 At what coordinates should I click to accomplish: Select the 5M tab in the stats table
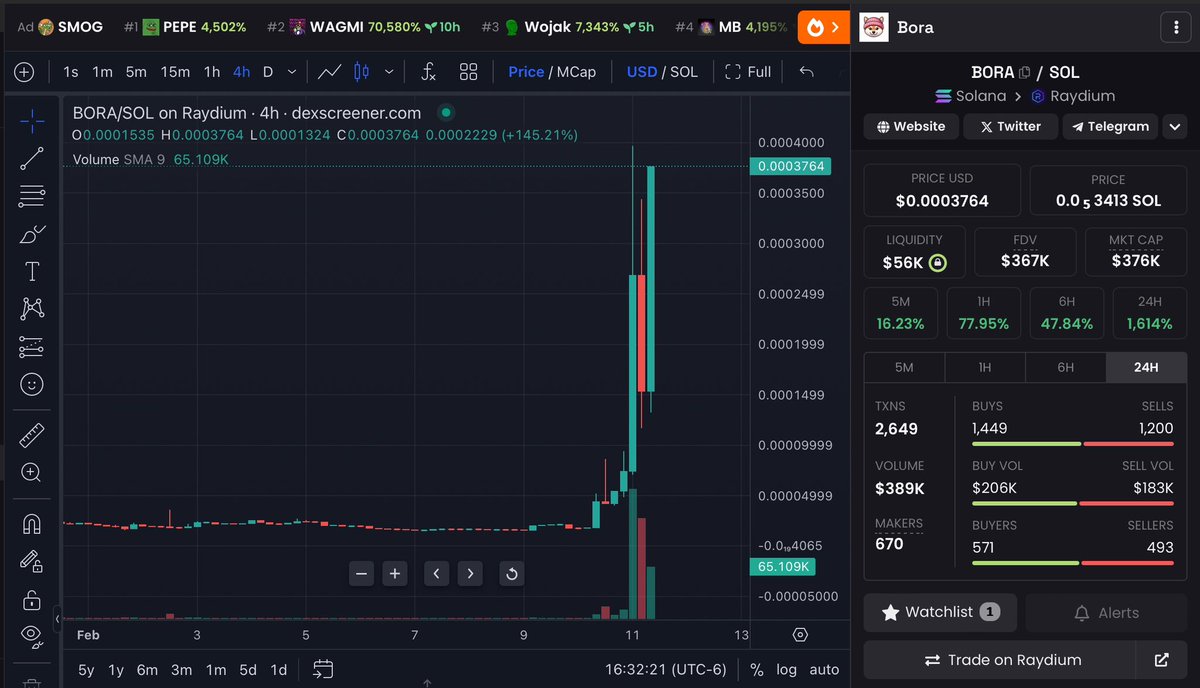pos(904,368)
